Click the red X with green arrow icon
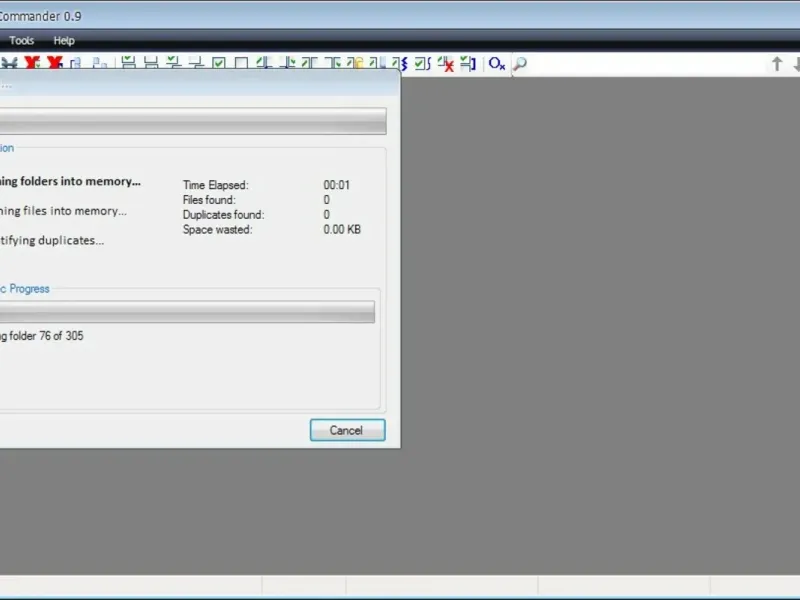This screenshot has width=800, height=600. pos(32,63)
